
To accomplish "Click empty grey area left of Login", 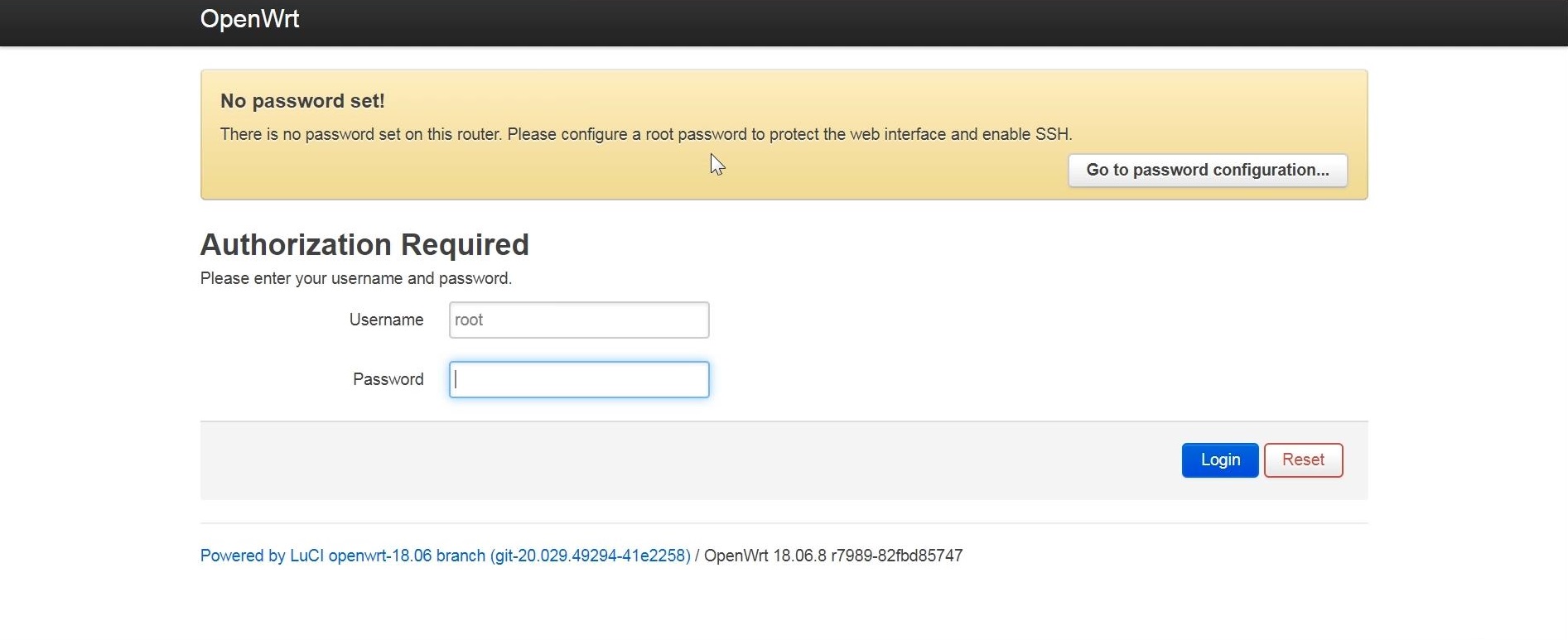I will pyautogui.click(x=663, y=460).
